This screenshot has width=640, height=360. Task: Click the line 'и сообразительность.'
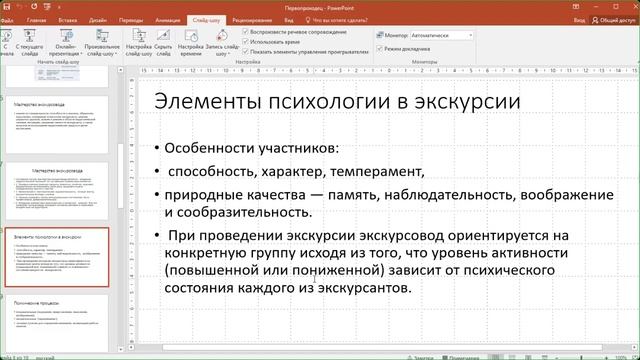[238, 212]
